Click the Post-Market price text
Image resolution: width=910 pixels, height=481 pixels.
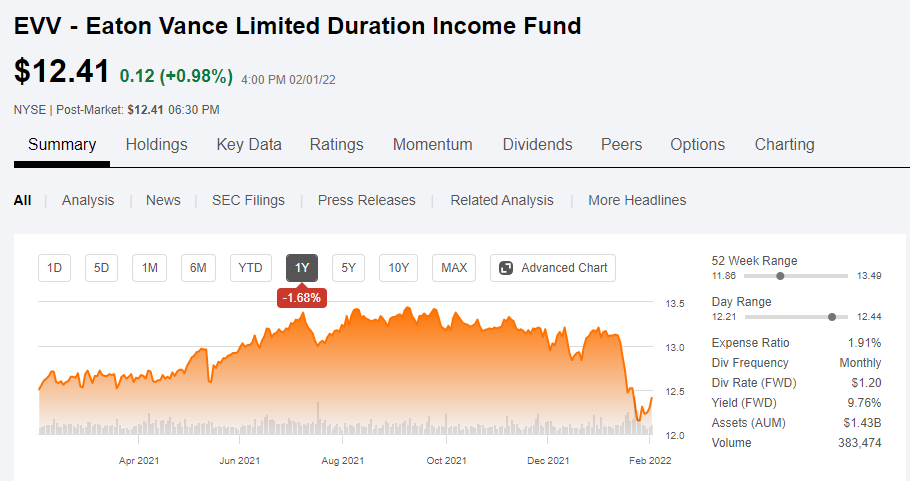138,110
